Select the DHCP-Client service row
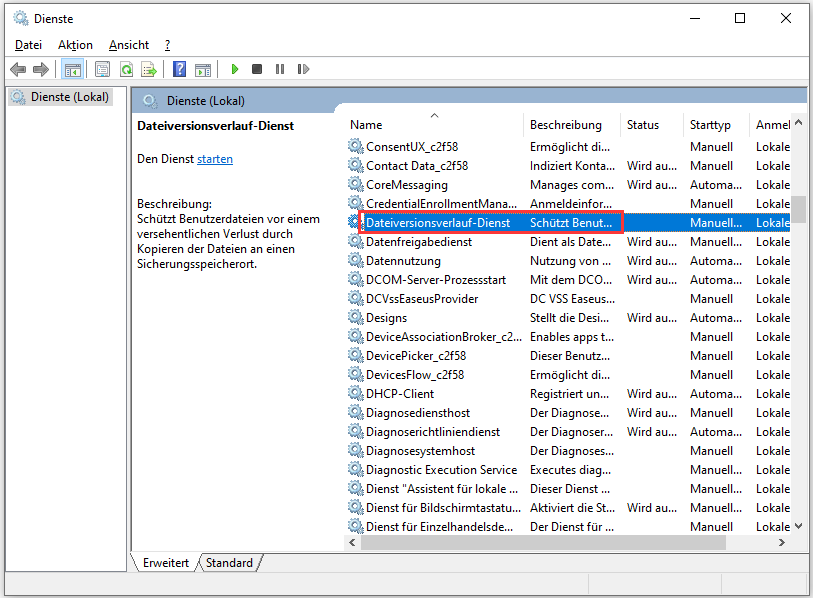The image size is (813, 598). 402,394
